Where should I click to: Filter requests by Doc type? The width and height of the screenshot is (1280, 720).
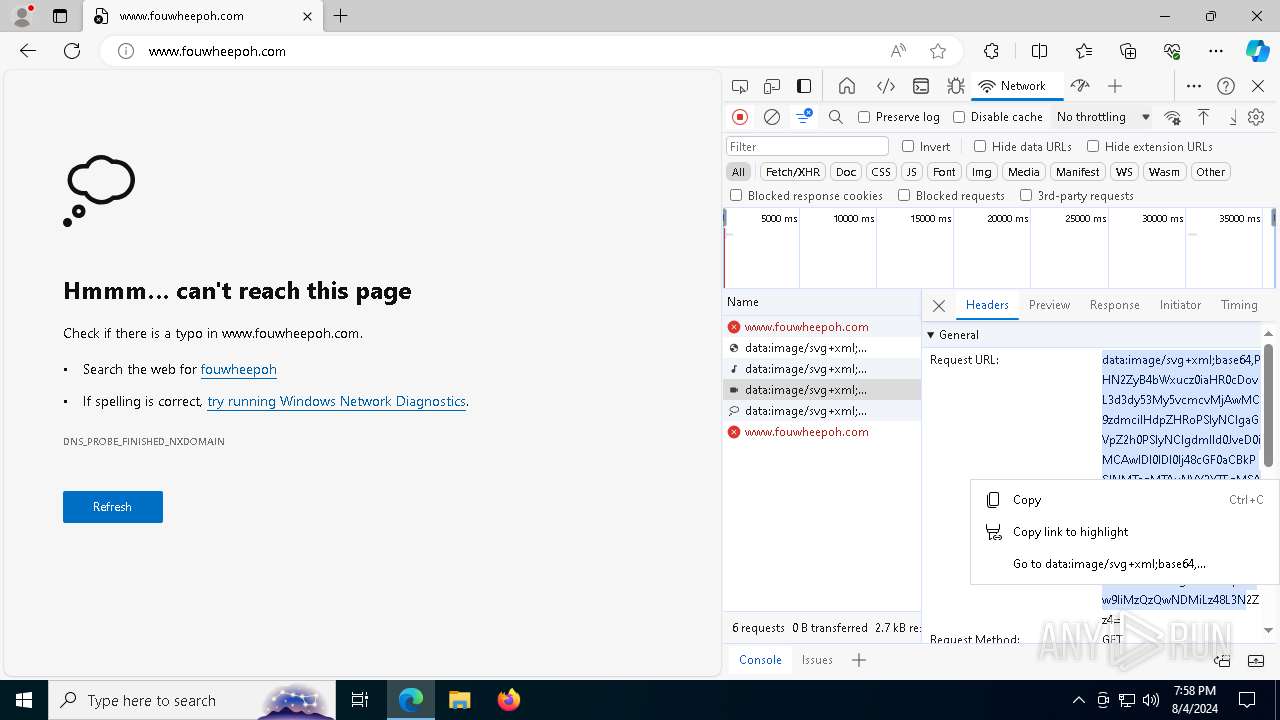click(x=846, y=172)
